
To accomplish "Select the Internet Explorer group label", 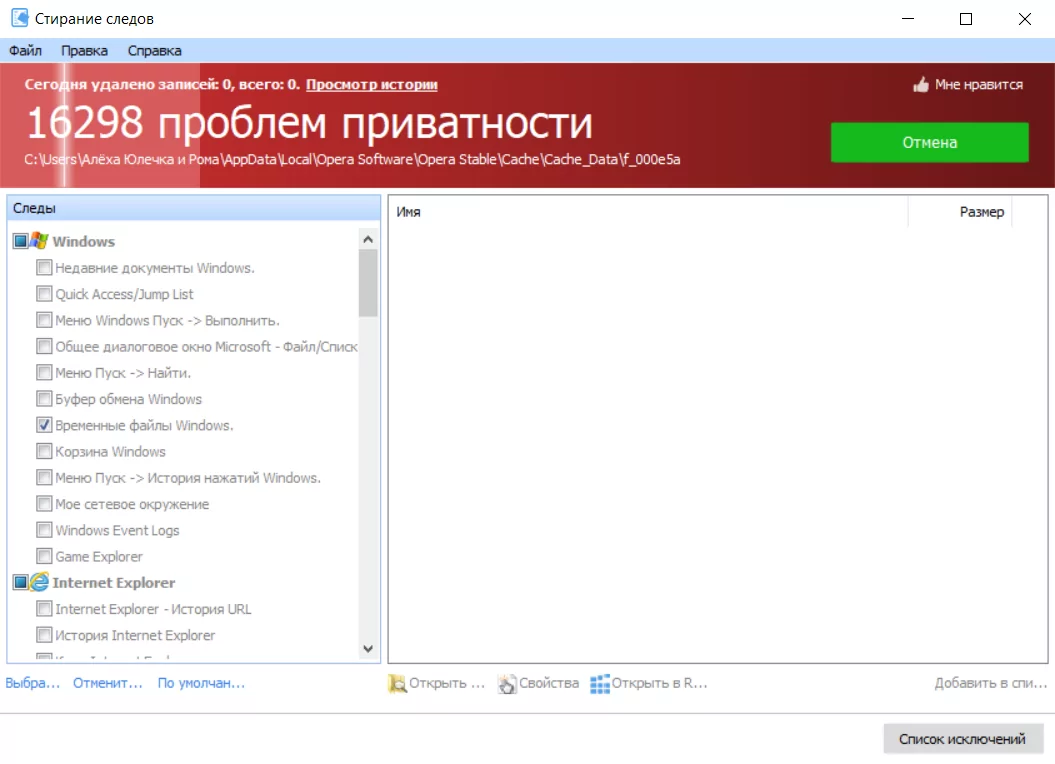I will click(x=114, y=582).
